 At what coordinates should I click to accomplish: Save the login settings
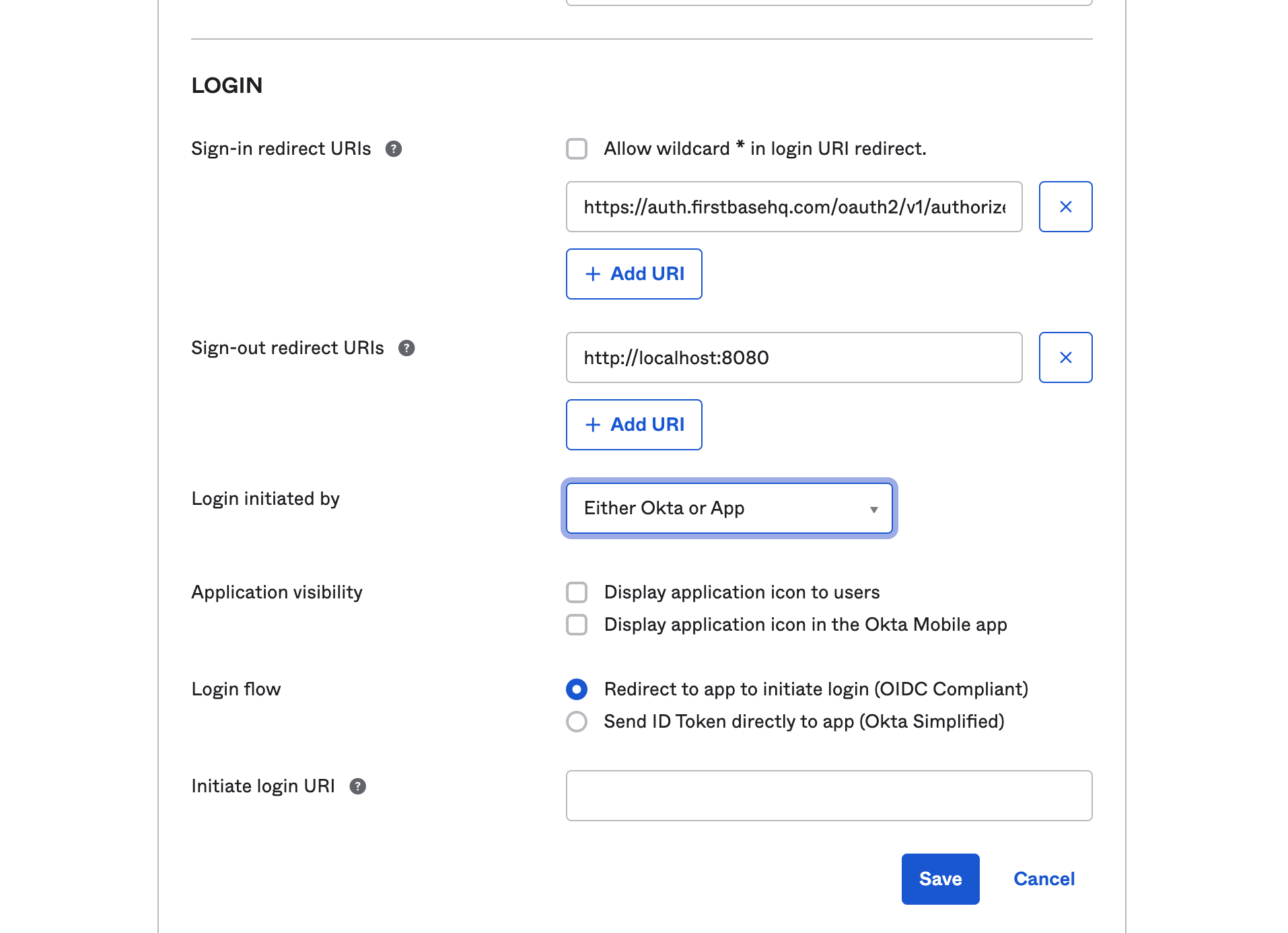pos(940,879)
